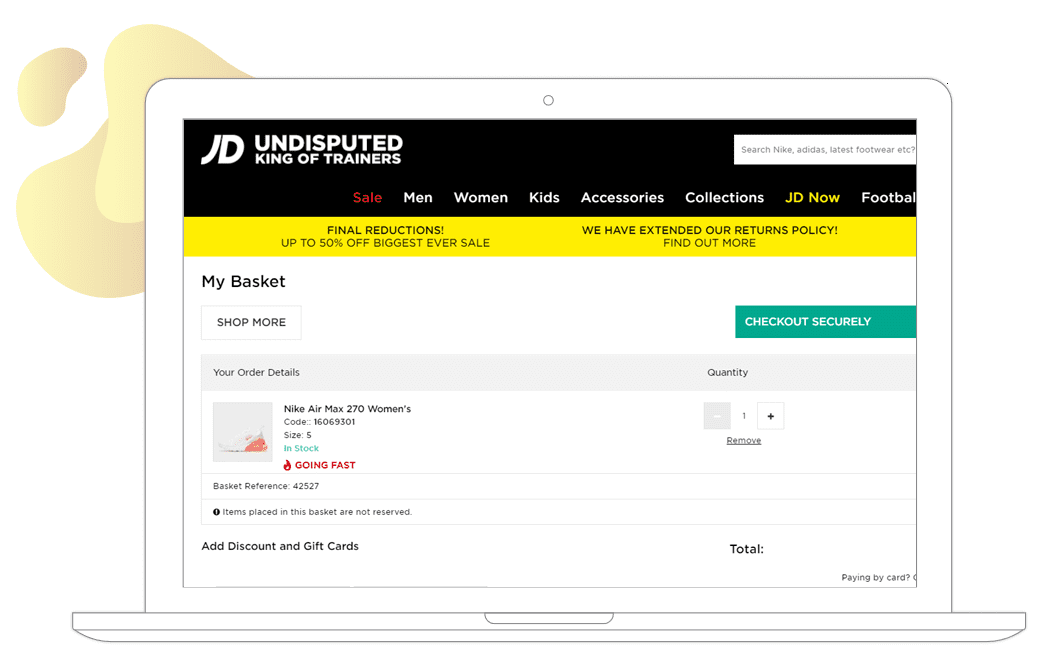This screenshot has width=1044, height=652.
Task: Click the Quantity column header
Action: click(x=728, y=372)
